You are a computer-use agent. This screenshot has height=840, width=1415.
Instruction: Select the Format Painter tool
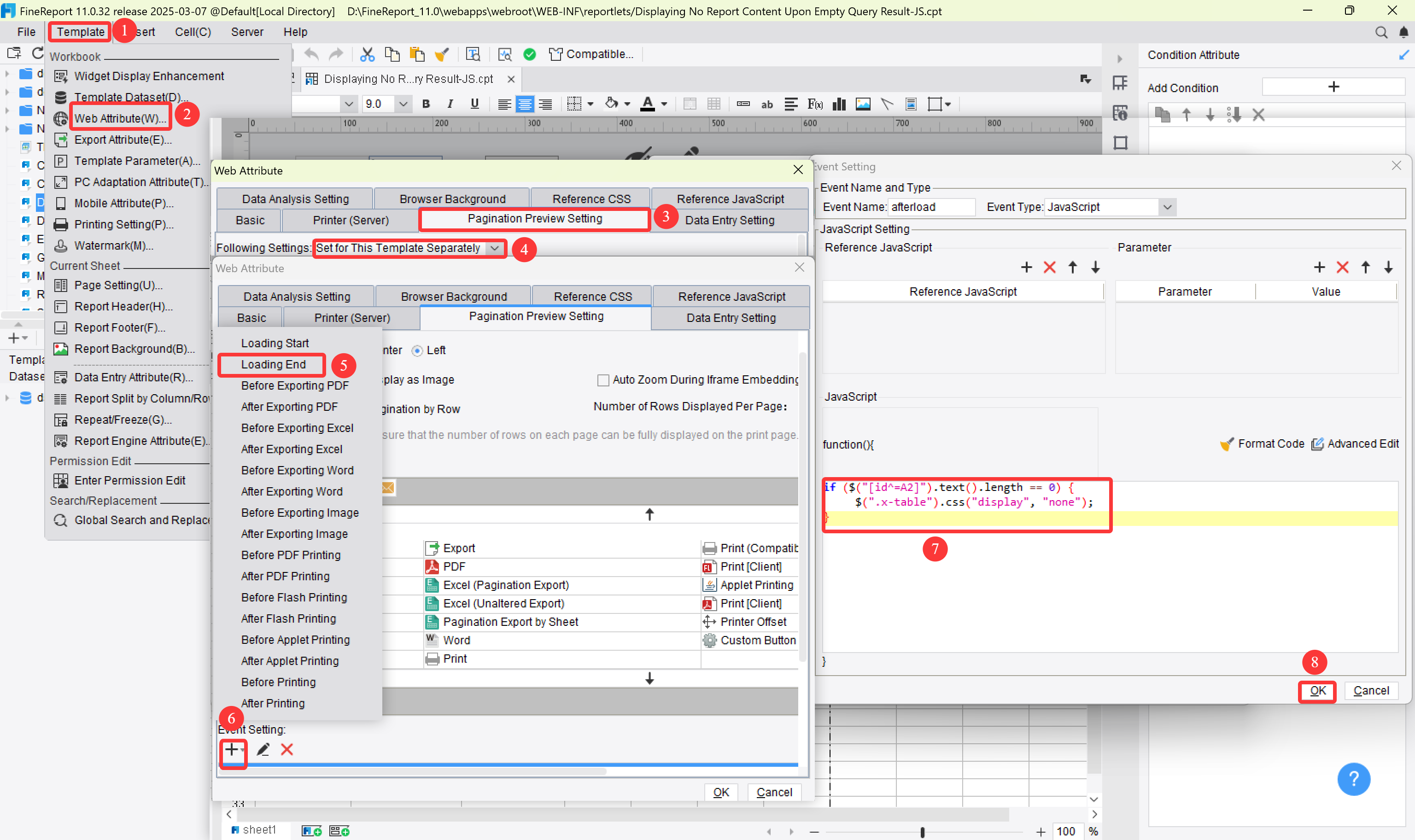pyautogui.click(x=442, y=54)
